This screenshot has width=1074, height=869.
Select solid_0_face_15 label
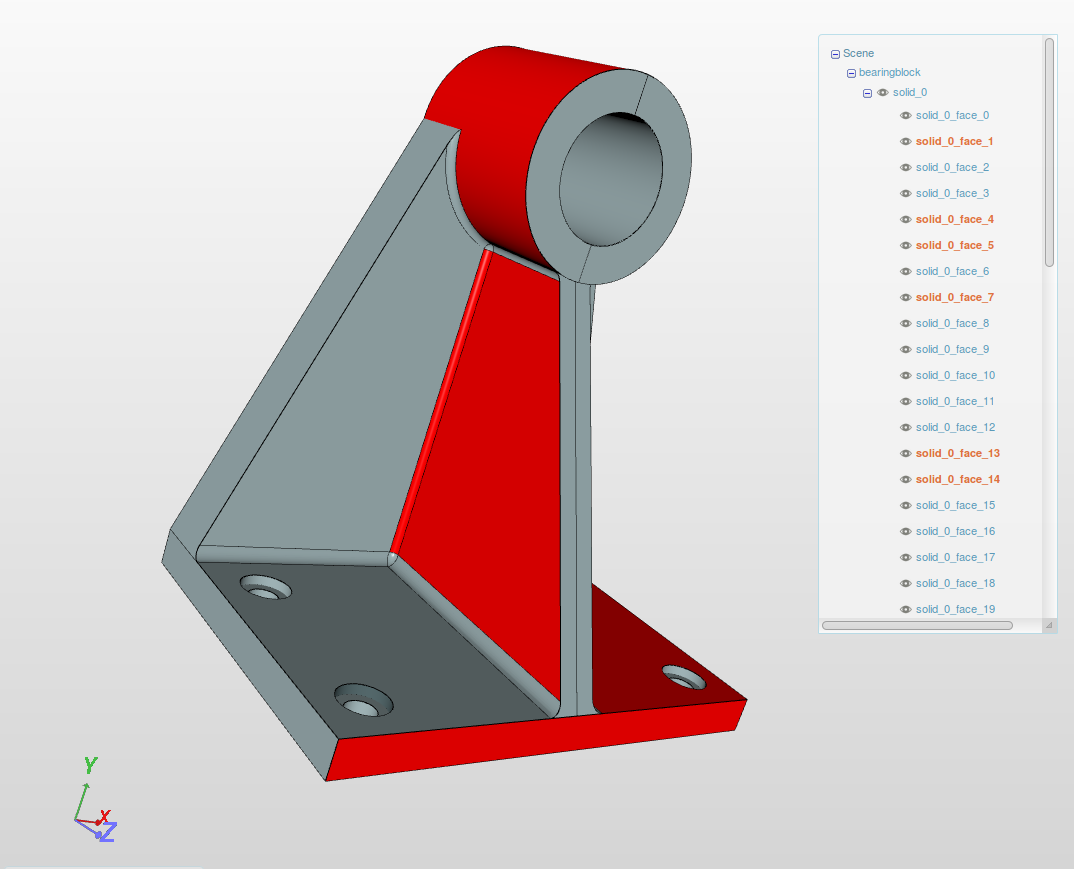click(x=956, y=506)
